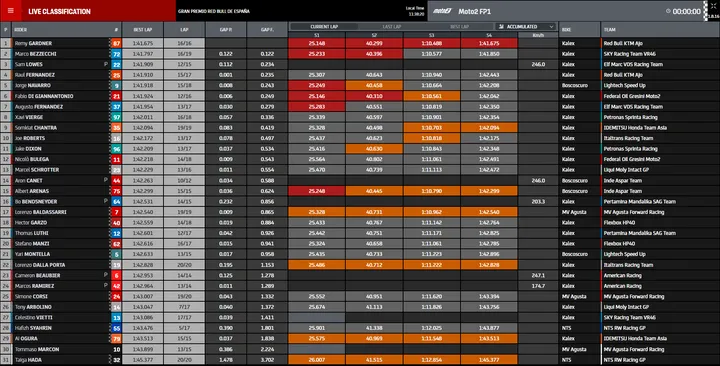The width and height of the screenshot is (720, 366).
Task: Select rider row Marco Bezzecchi
Action: tap(360, 54)
